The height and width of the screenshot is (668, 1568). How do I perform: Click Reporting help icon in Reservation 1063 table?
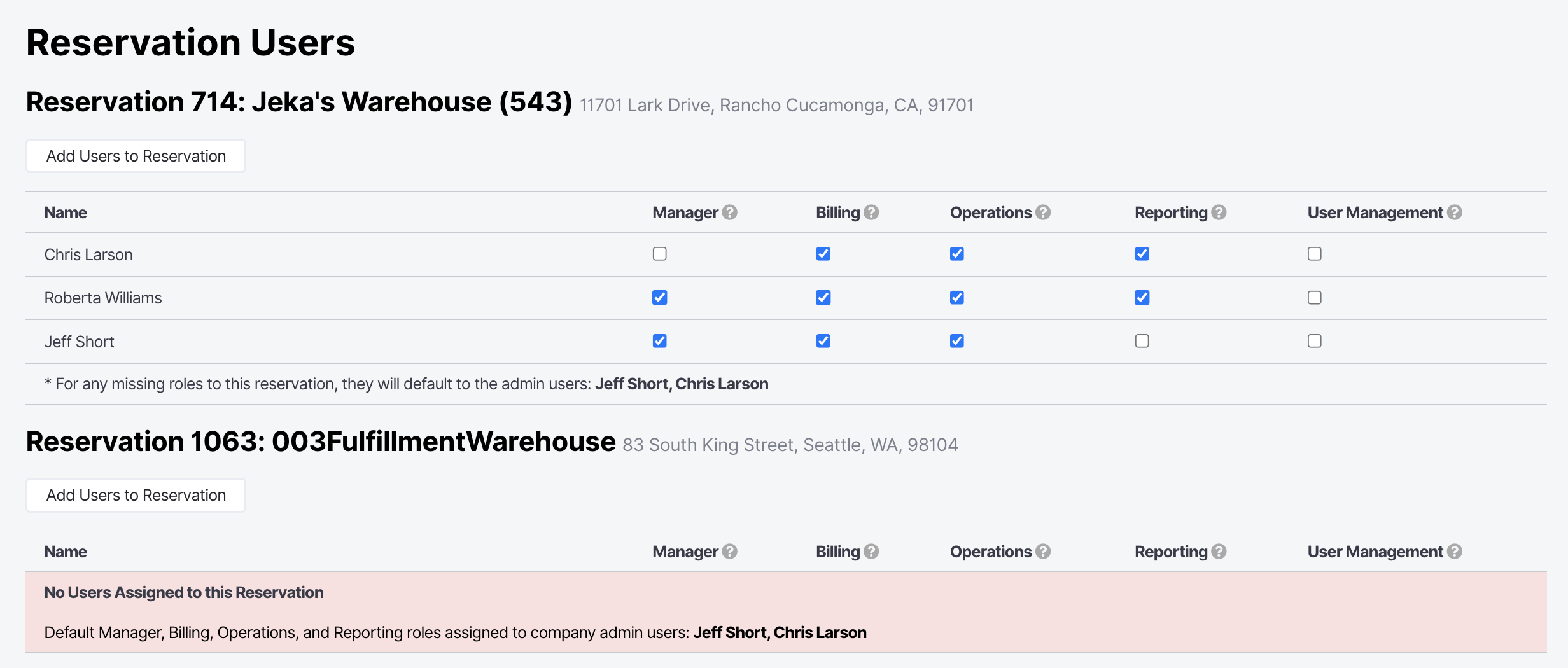1219,552
